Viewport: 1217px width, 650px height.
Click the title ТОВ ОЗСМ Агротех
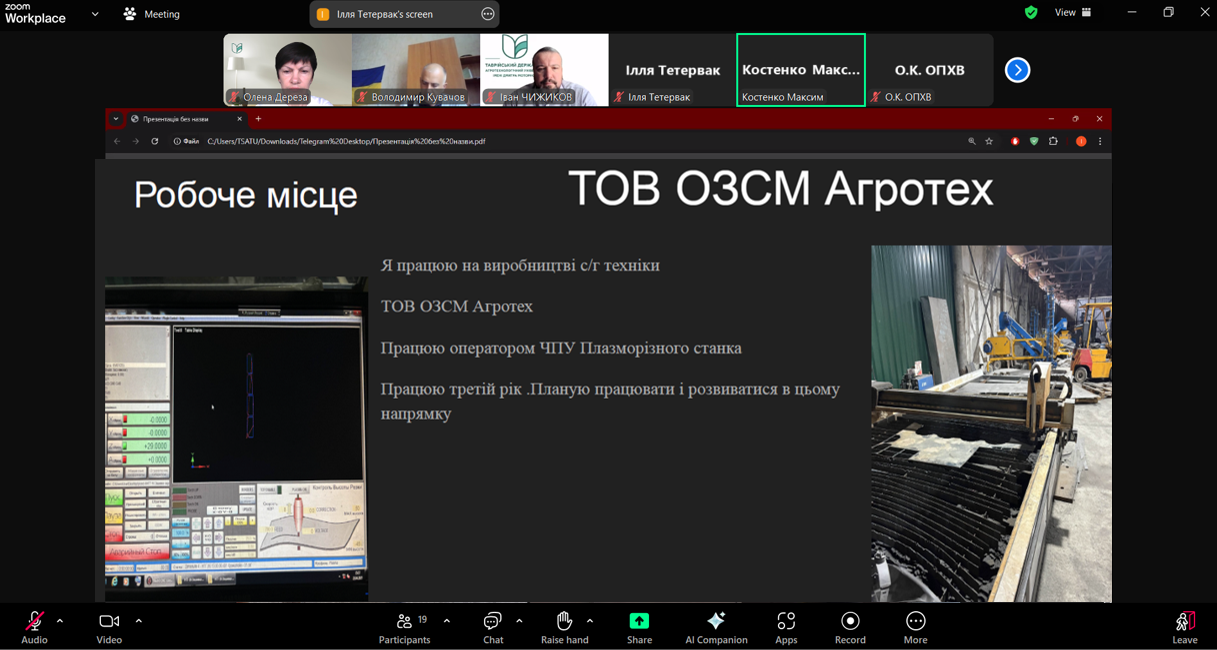(780, 189)
